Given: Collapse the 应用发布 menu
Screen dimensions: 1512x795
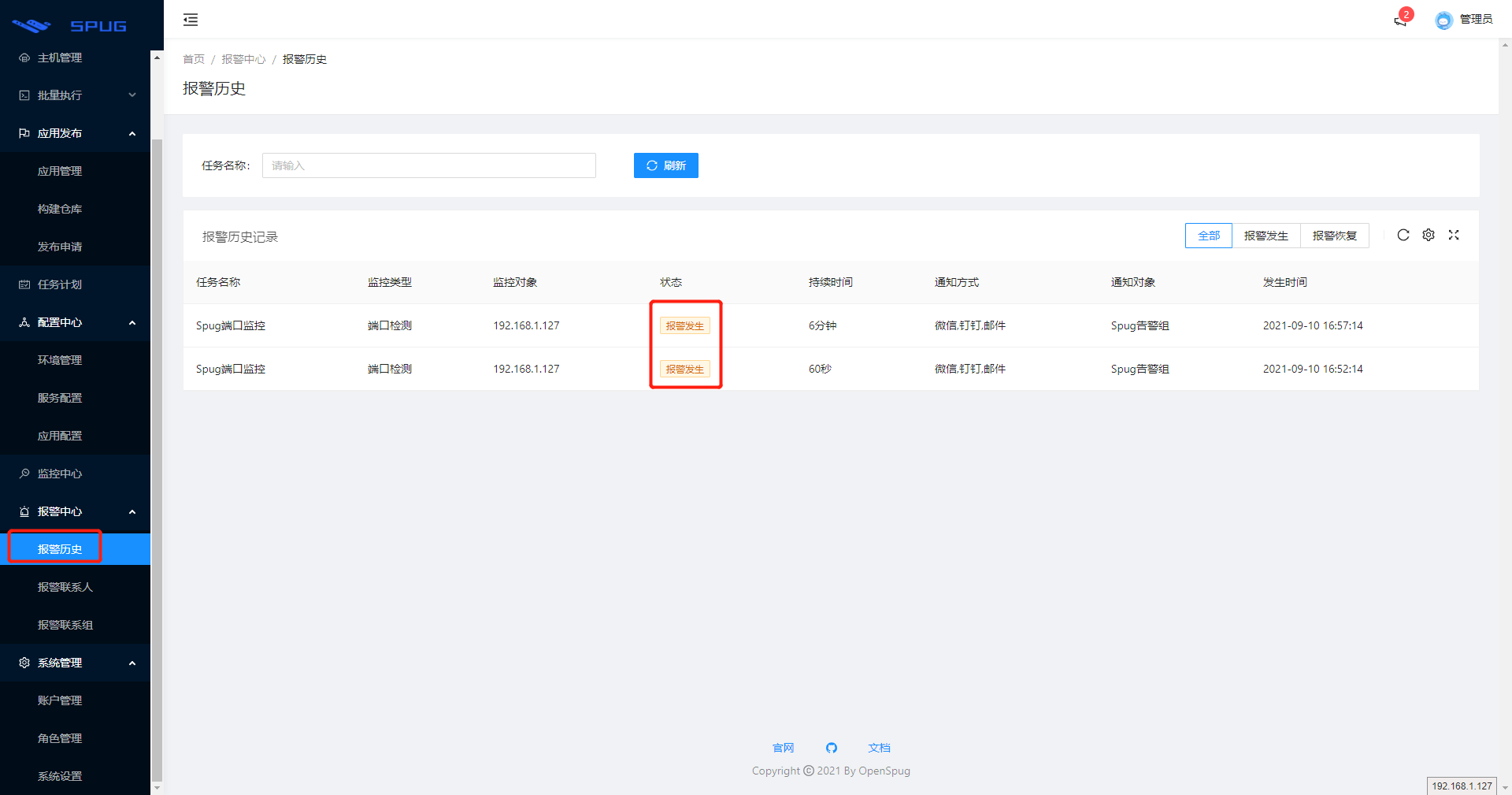Looking at the screenshot, I should 75,133.
